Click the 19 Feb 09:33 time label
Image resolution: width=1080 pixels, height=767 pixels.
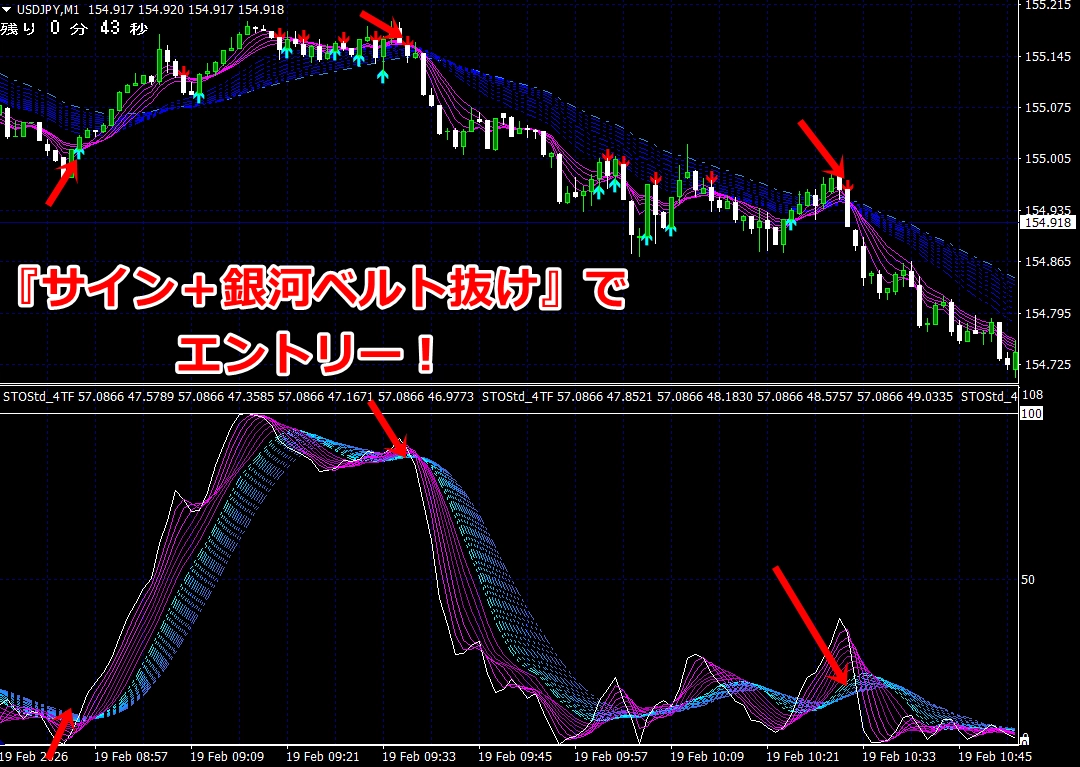point(419,757)
